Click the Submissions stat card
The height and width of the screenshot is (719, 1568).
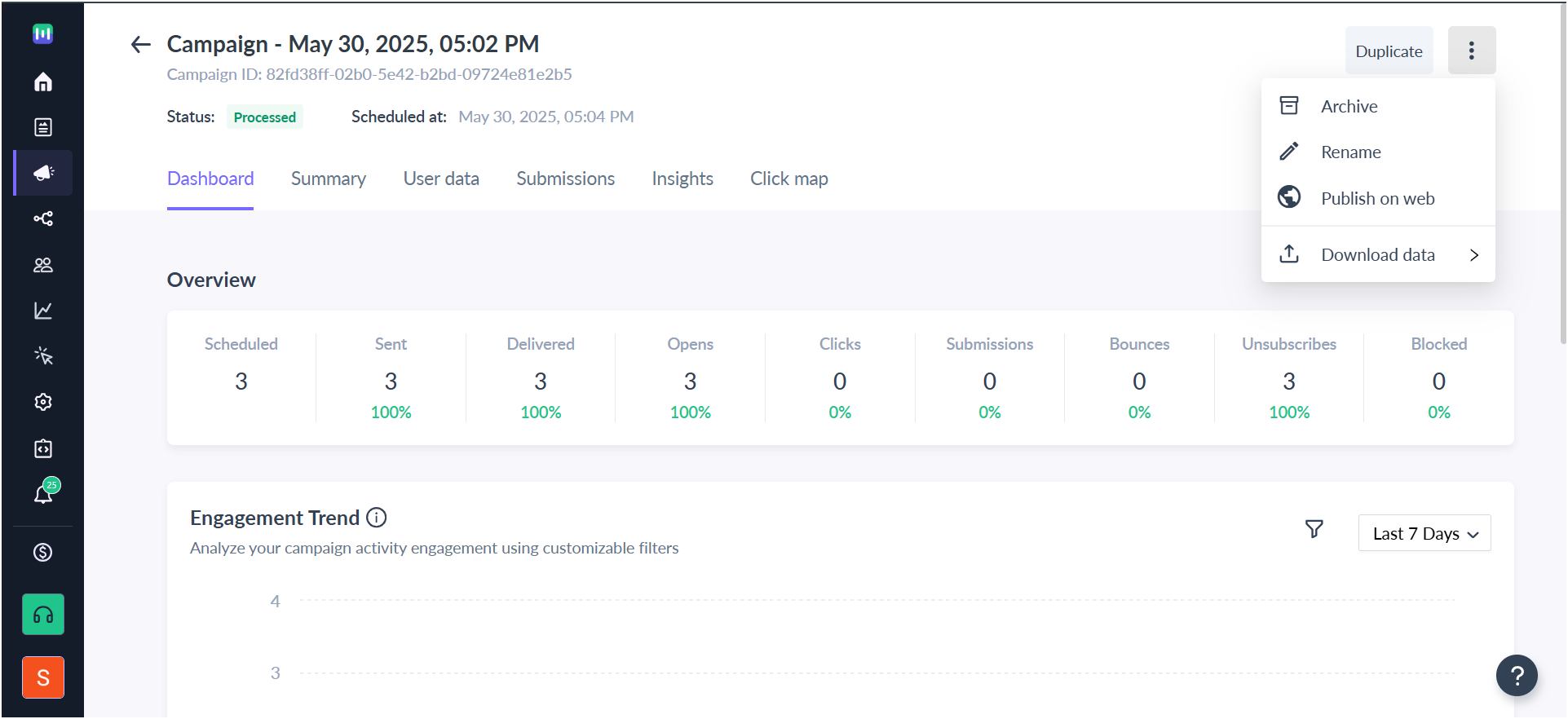990,377
